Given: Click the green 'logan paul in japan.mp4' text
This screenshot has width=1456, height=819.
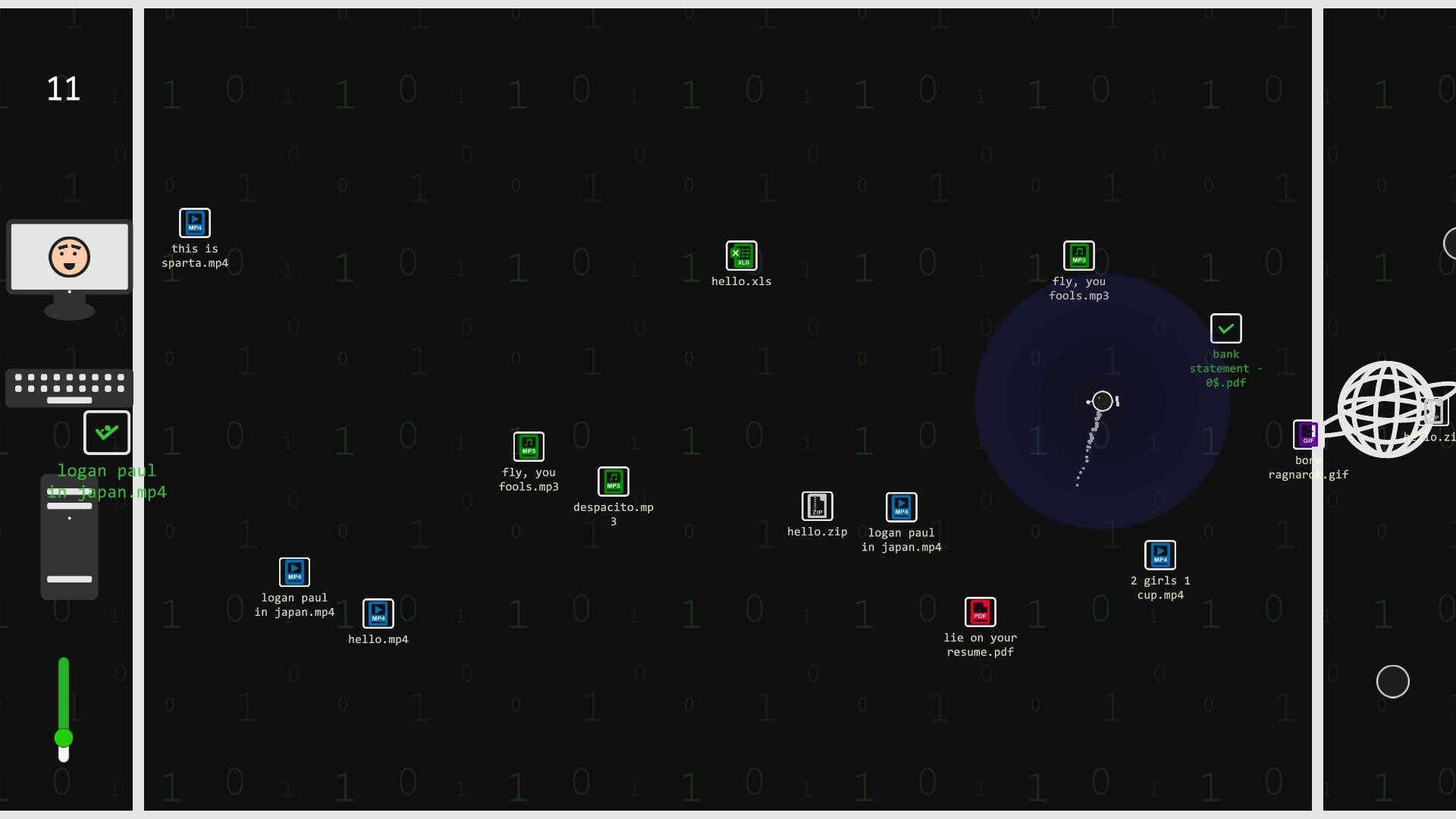Looking at the screenshot, I should tap(107, 482).
